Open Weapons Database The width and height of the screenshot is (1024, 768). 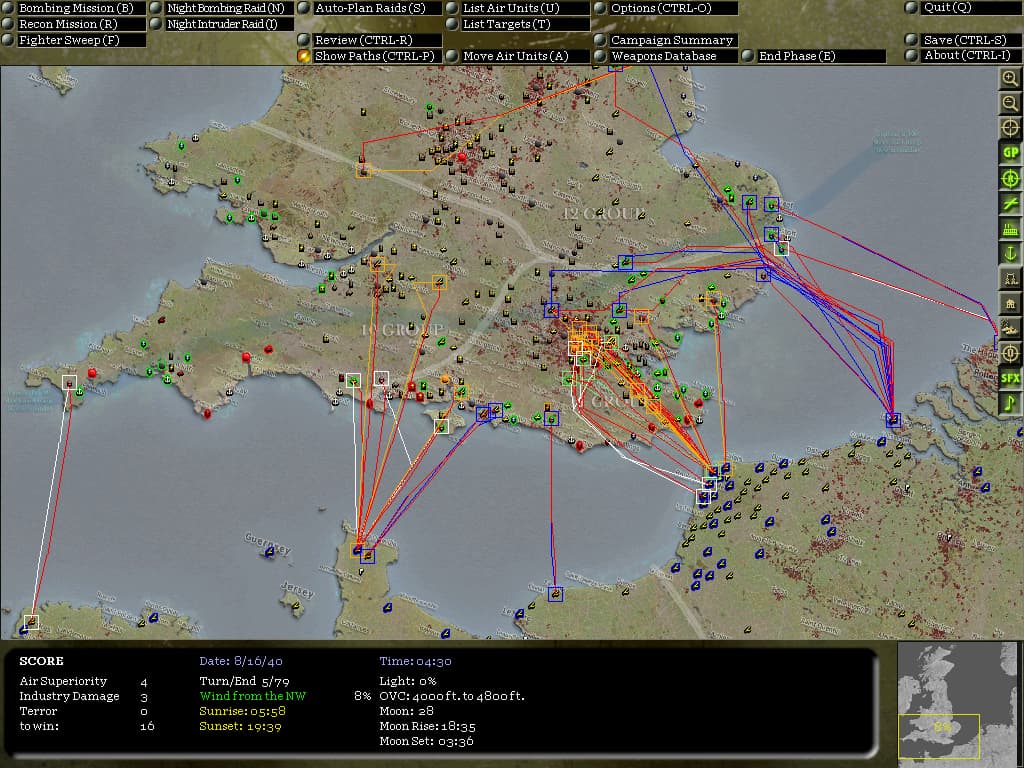pyautogui.click(x=663, y=56)
